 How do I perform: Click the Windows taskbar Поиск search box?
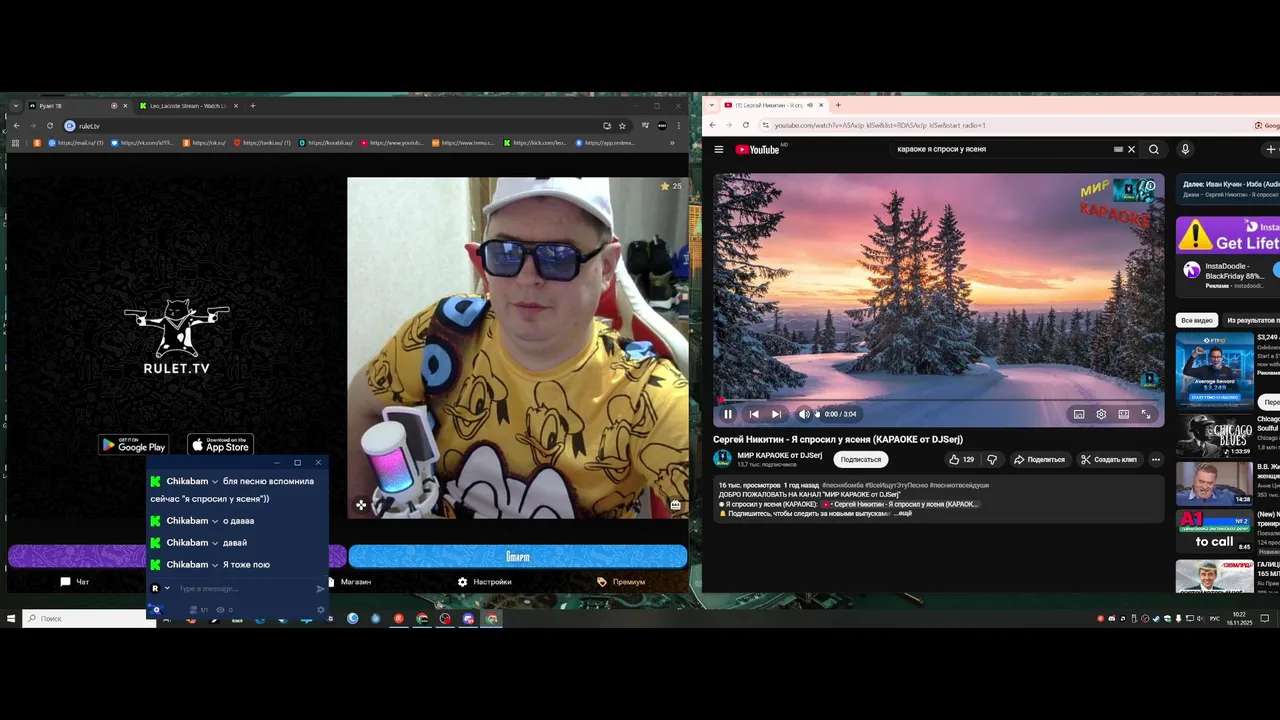tap(90, 618)
